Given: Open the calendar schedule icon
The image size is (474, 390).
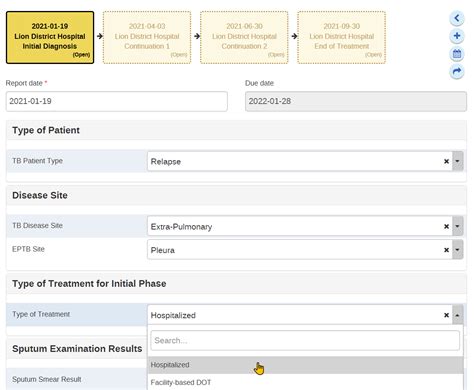Looking at the screenshot, I should 457,54.
